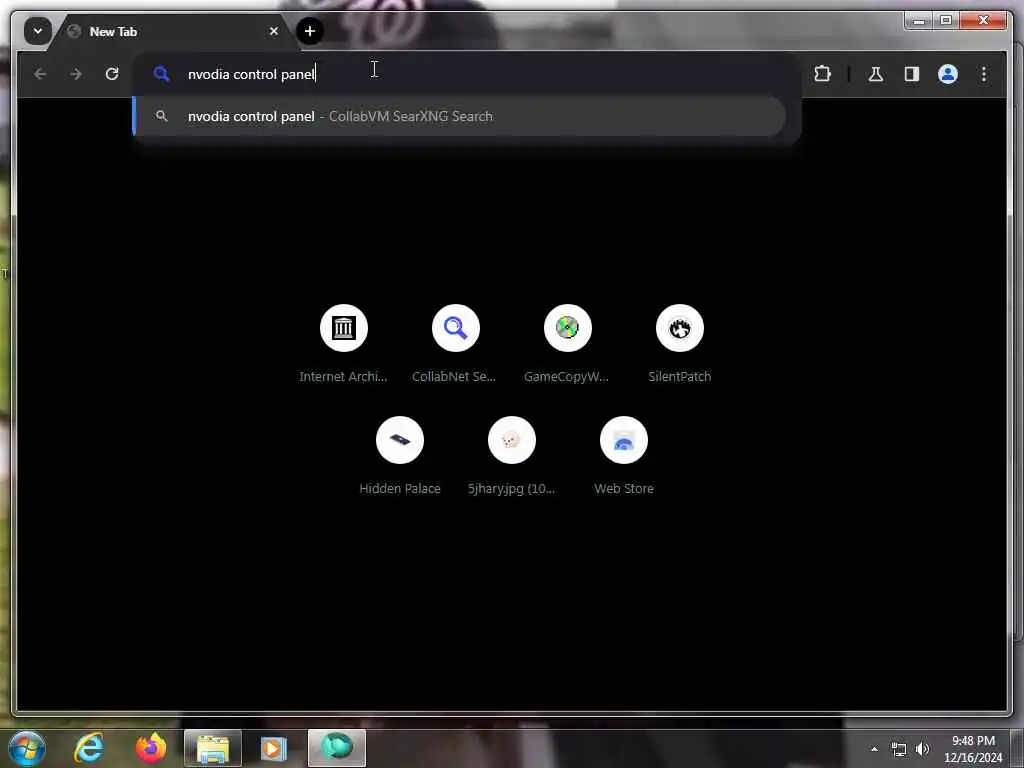Open Windows Explorer from taskbar
The width and height of the screenshot is (1024, 768).
(x=213, y=748)
